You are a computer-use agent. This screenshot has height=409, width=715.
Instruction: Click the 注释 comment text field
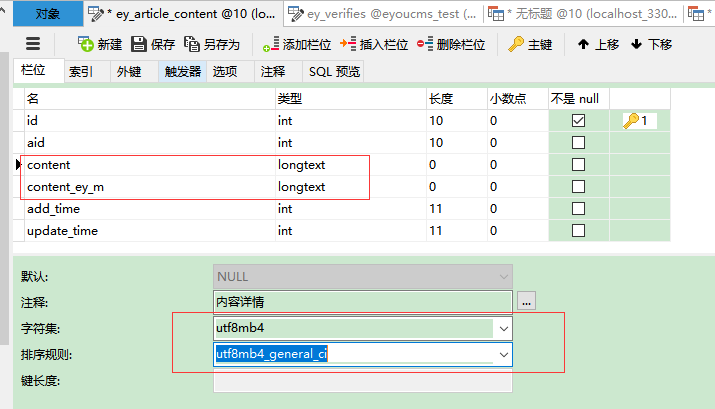(362, 301)
